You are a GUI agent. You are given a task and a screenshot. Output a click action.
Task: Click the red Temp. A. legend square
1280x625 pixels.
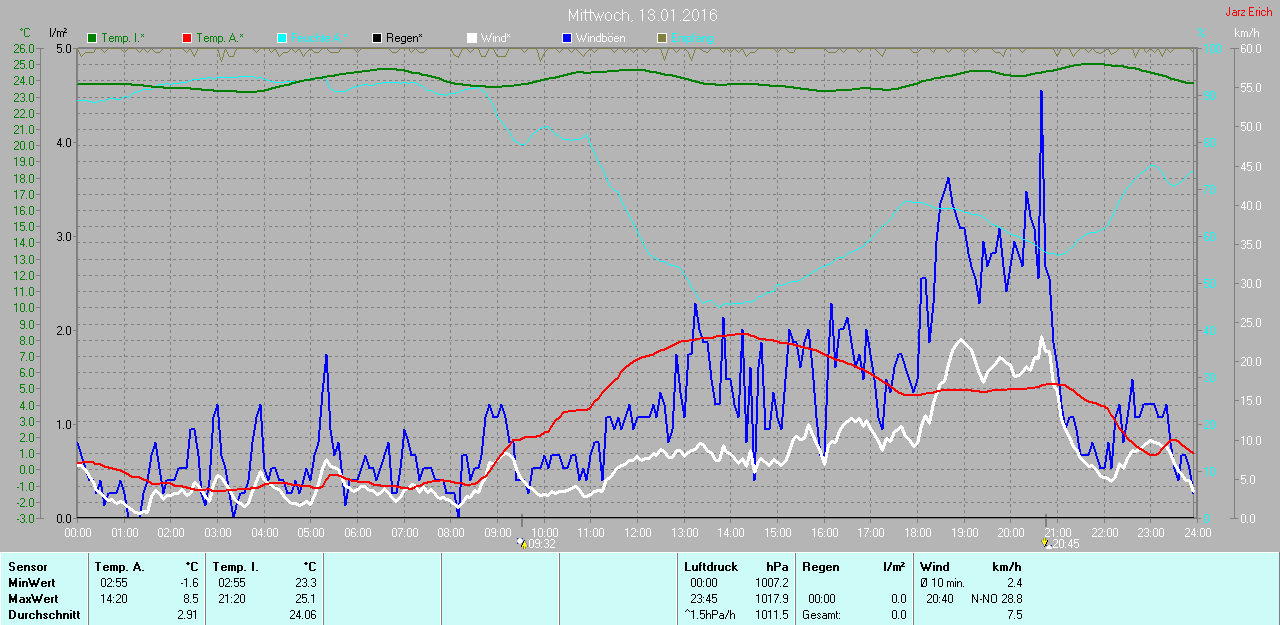187,38
